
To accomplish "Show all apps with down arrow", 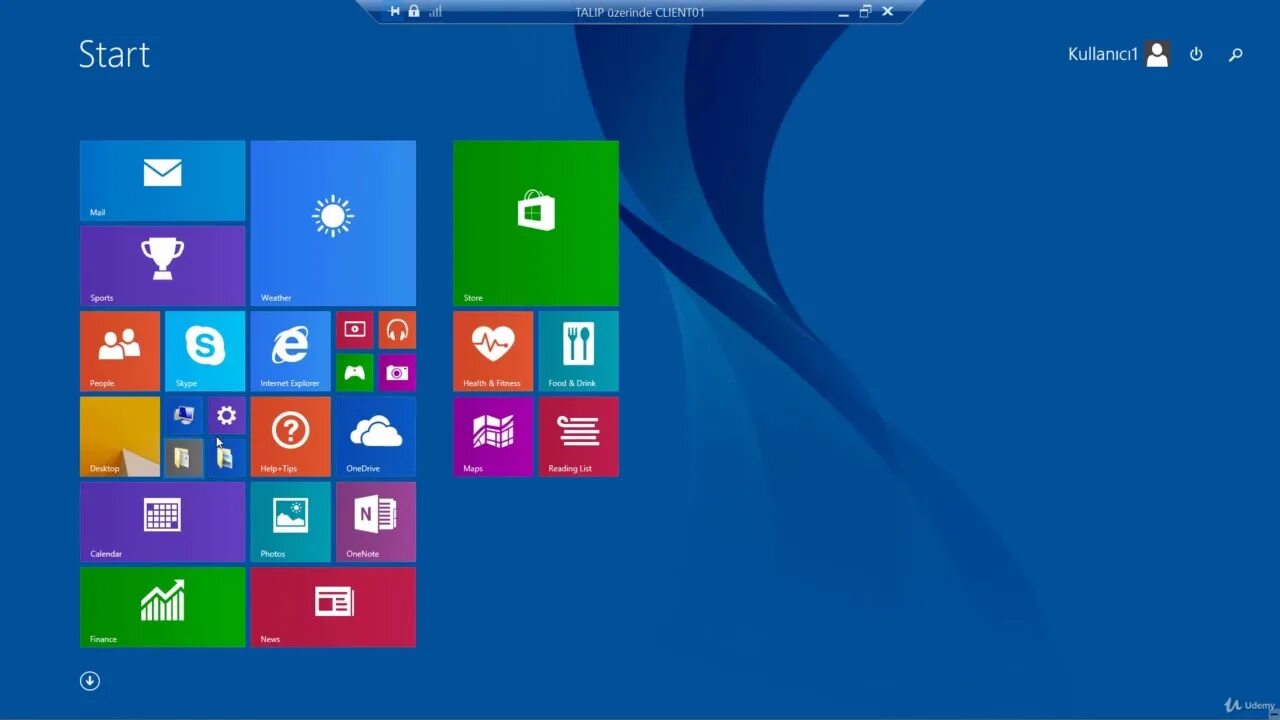I will (90, 681).
